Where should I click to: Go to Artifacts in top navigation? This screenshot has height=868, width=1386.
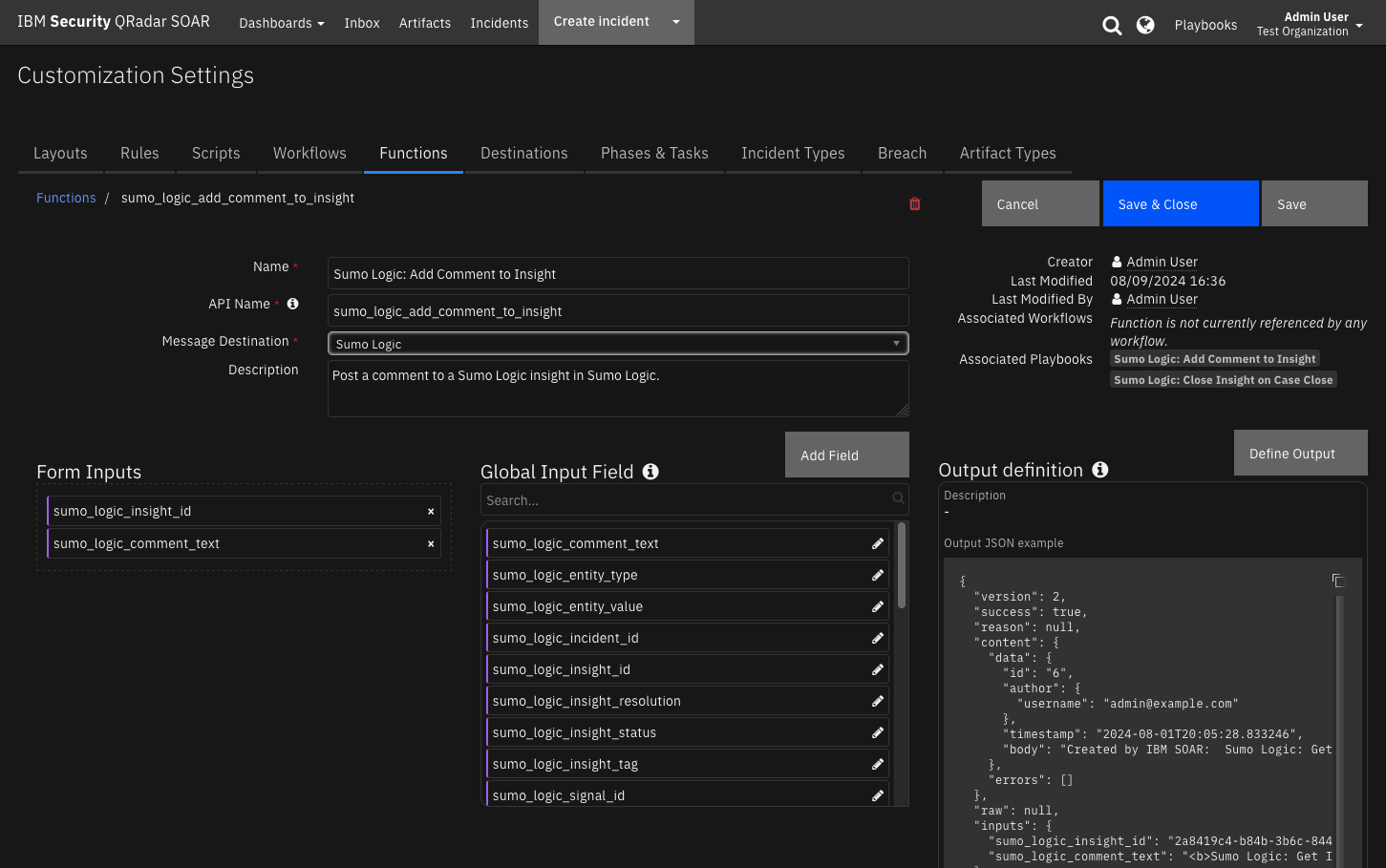[425, 23]
